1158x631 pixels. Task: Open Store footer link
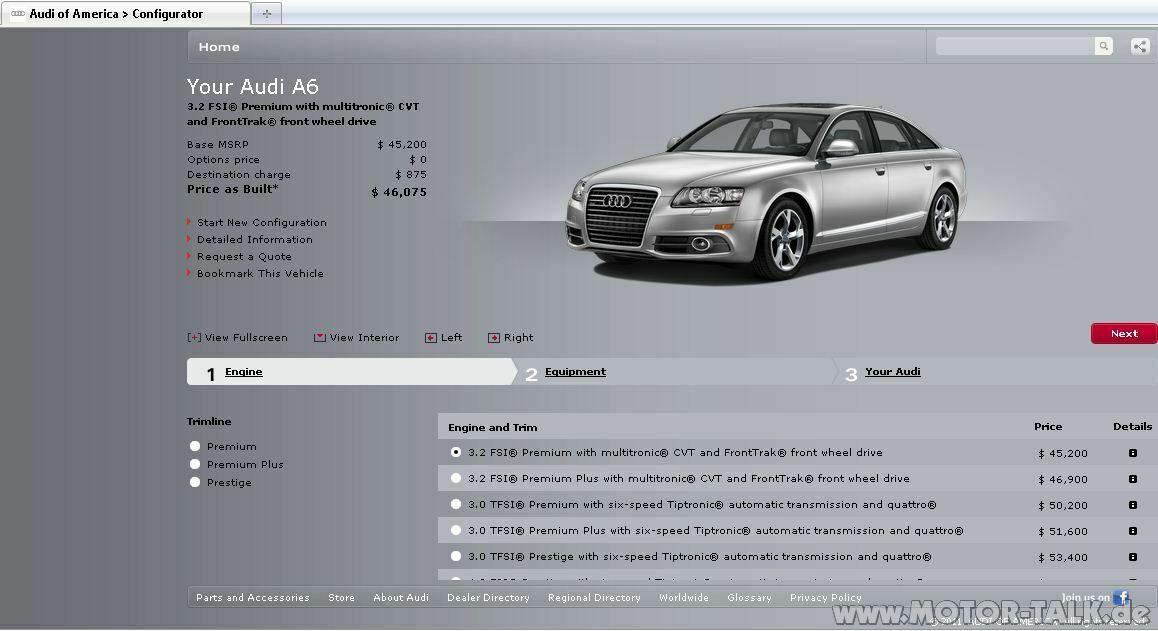(341, 598)
